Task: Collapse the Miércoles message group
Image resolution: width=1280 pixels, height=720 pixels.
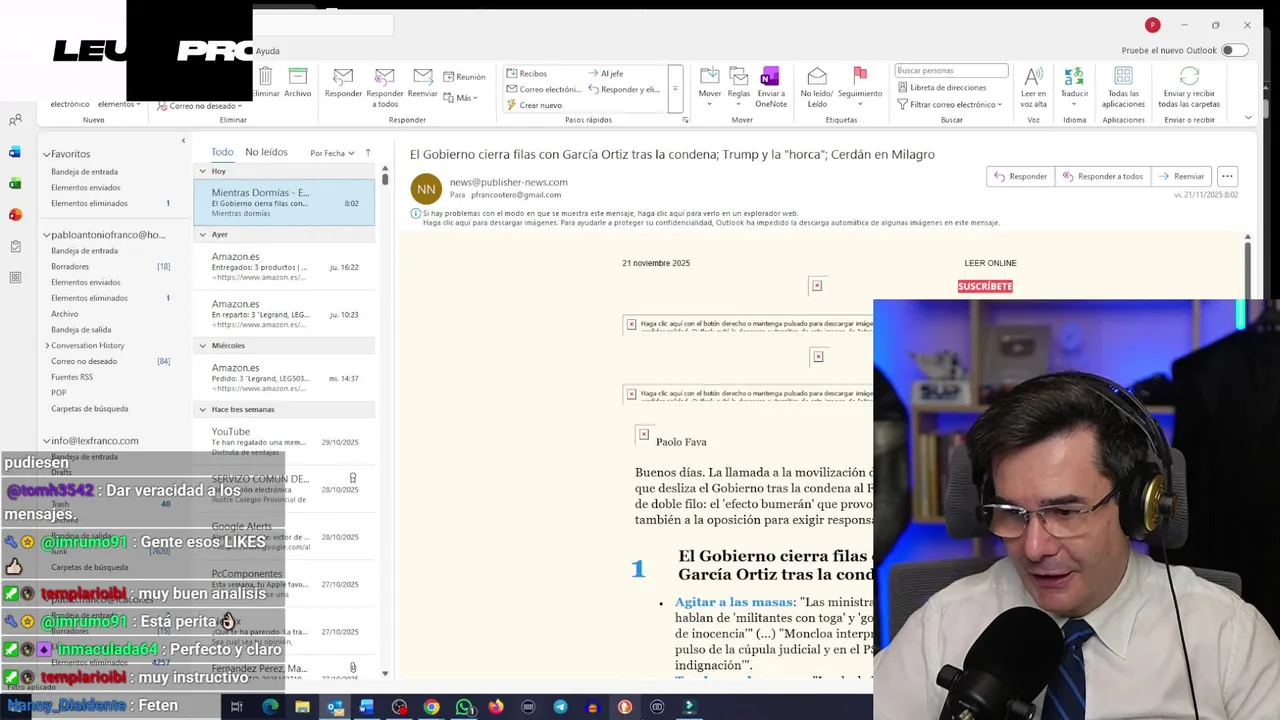Action: click(202, 345)
